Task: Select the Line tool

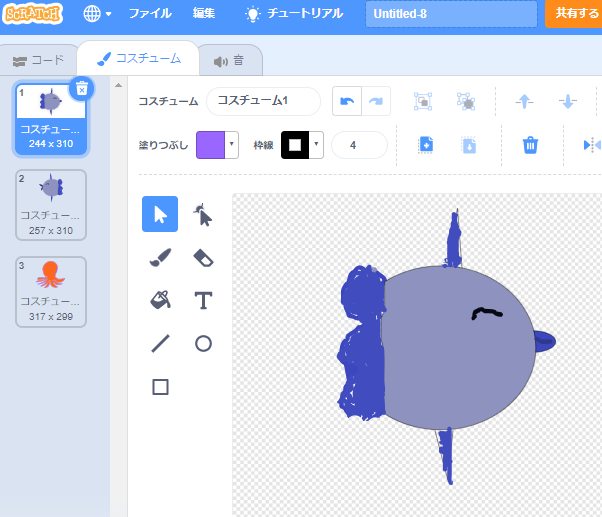Action: click(160, 344)
